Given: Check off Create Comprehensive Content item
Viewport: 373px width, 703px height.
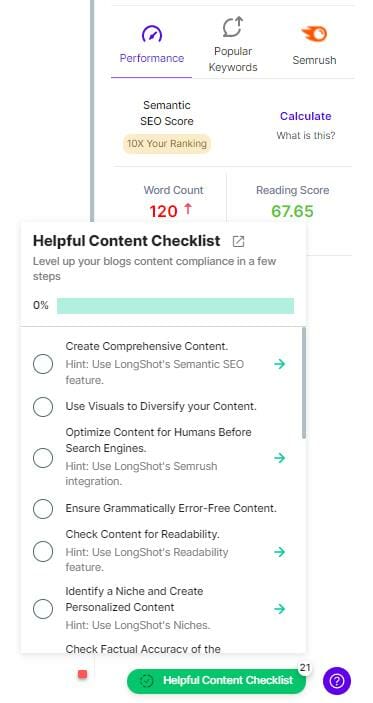Looking at the screenshot, I should [43, 364].
